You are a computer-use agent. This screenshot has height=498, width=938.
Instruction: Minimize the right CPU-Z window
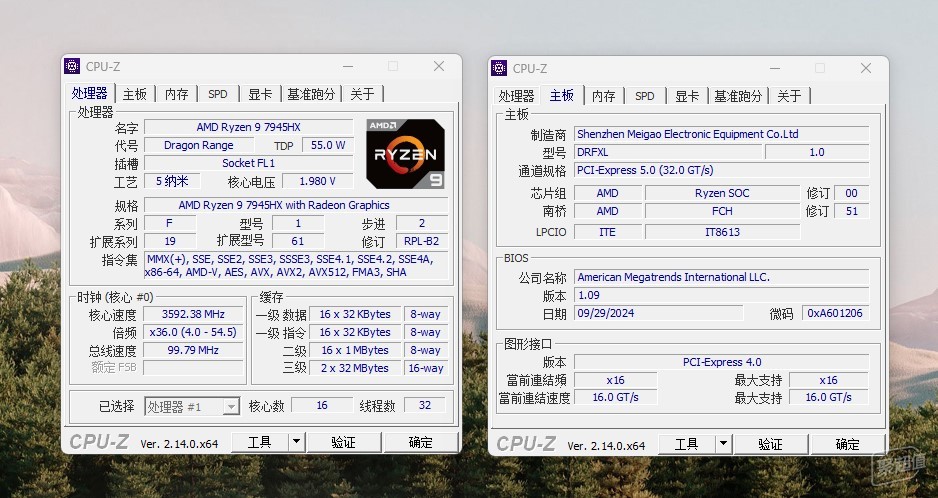point(775,68)
